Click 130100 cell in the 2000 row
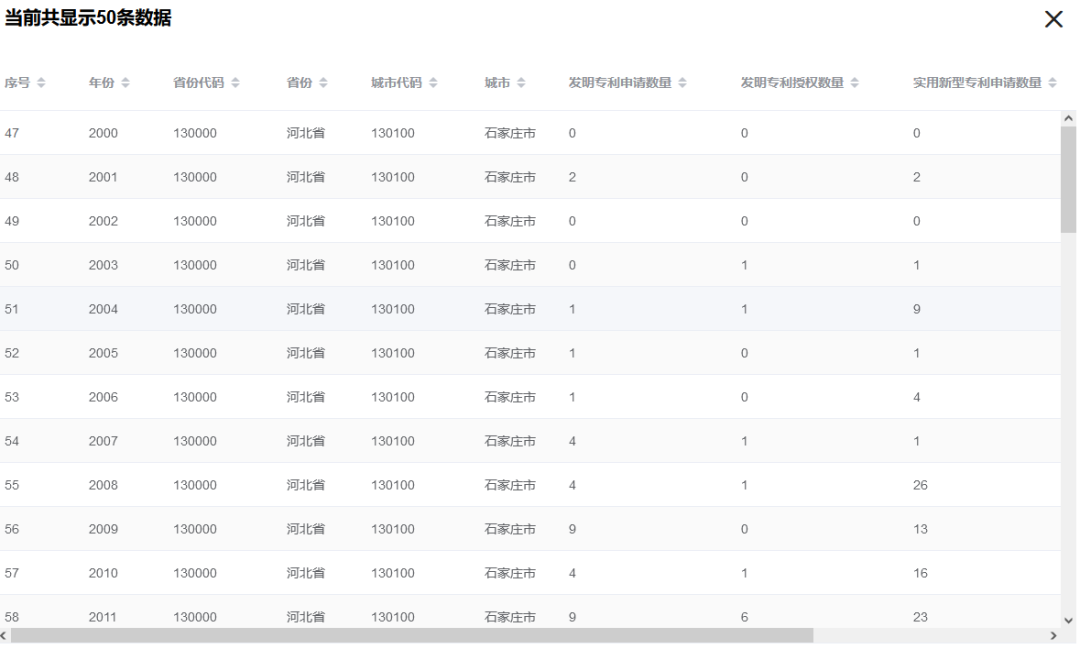The image size is (1080, 649). click(393, 133)
